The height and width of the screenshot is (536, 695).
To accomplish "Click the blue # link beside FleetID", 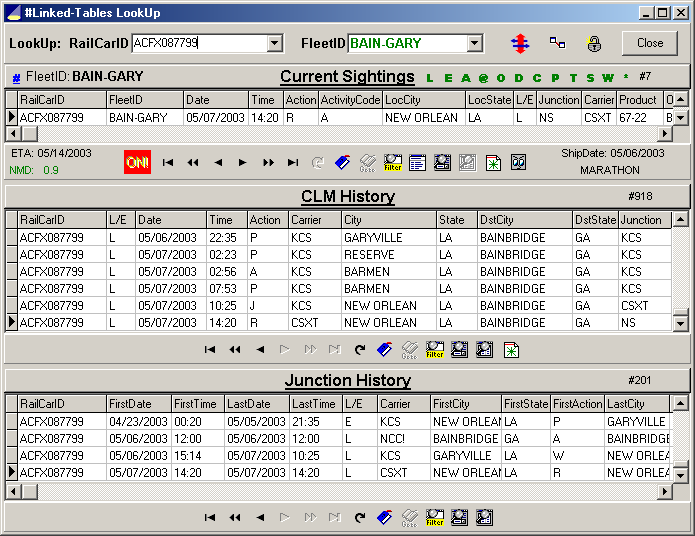I will [x=16, y=77].
